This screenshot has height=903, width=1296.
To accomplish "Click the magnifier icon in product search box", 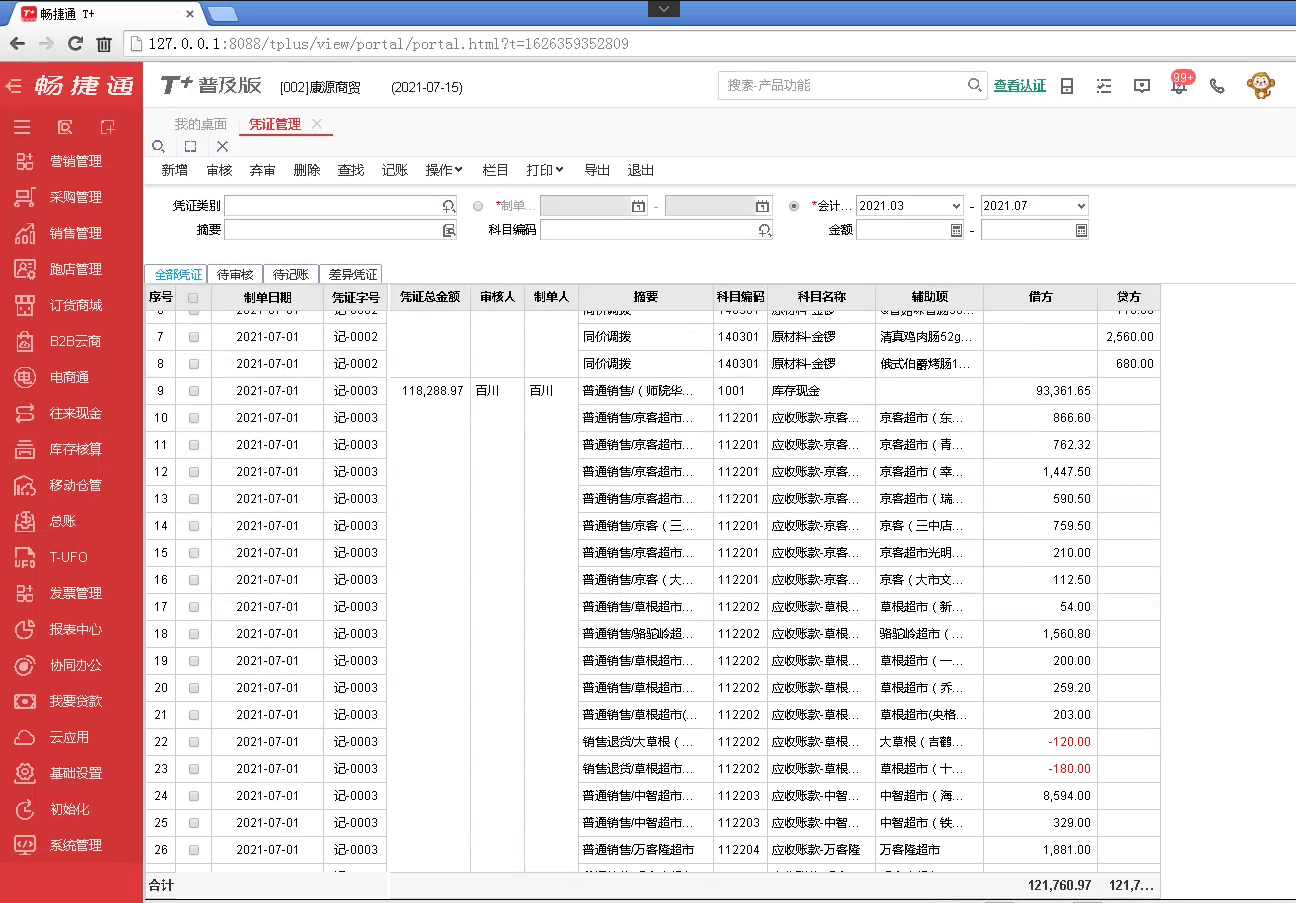I will (x=975, y=85).
